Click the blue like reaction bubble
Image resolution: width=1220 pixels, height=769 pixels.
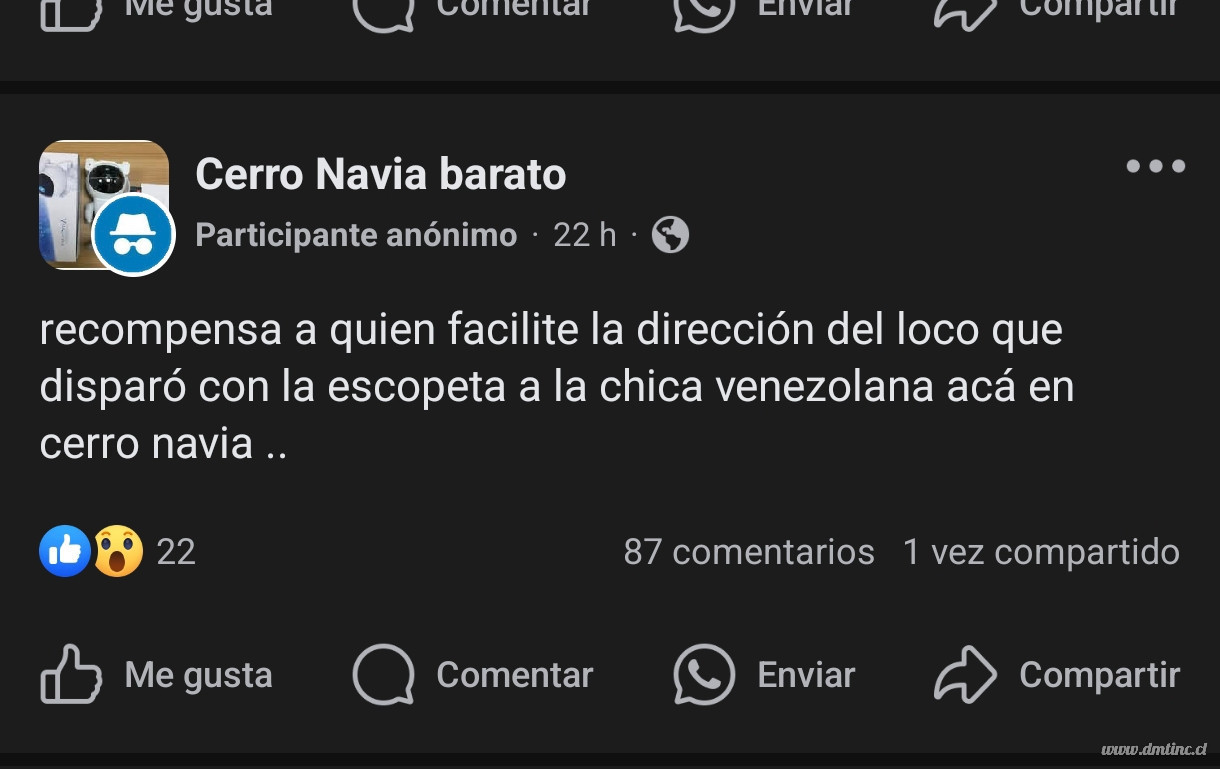(65, 551)
